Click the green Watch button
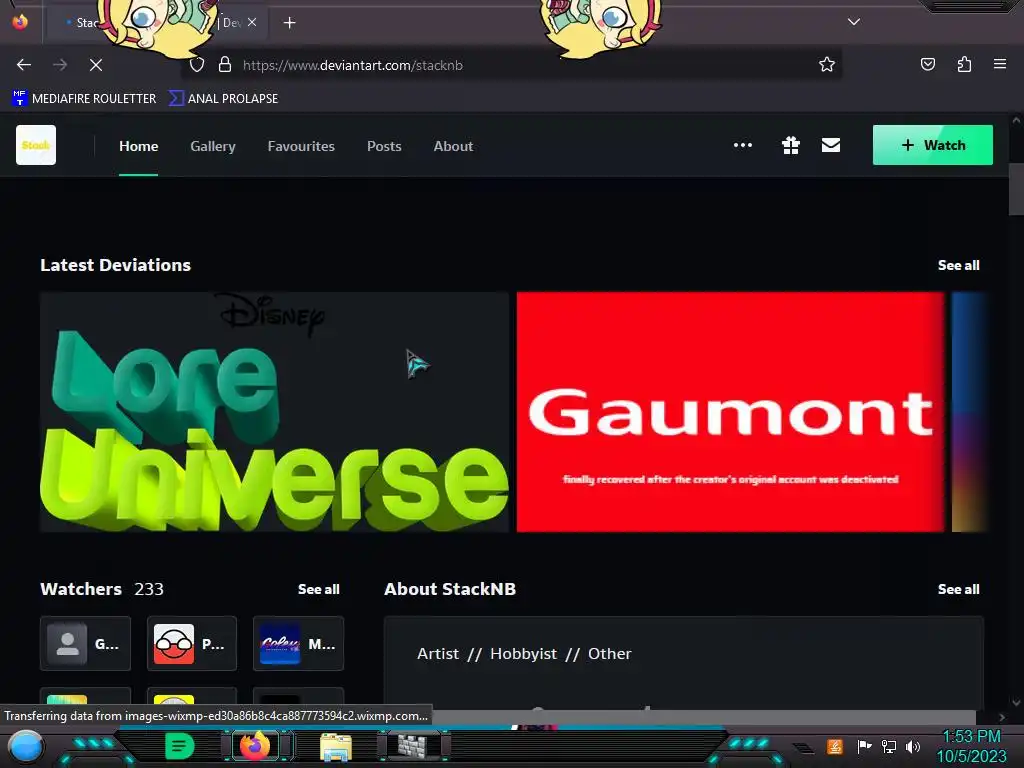 click(x=933, y=145)
